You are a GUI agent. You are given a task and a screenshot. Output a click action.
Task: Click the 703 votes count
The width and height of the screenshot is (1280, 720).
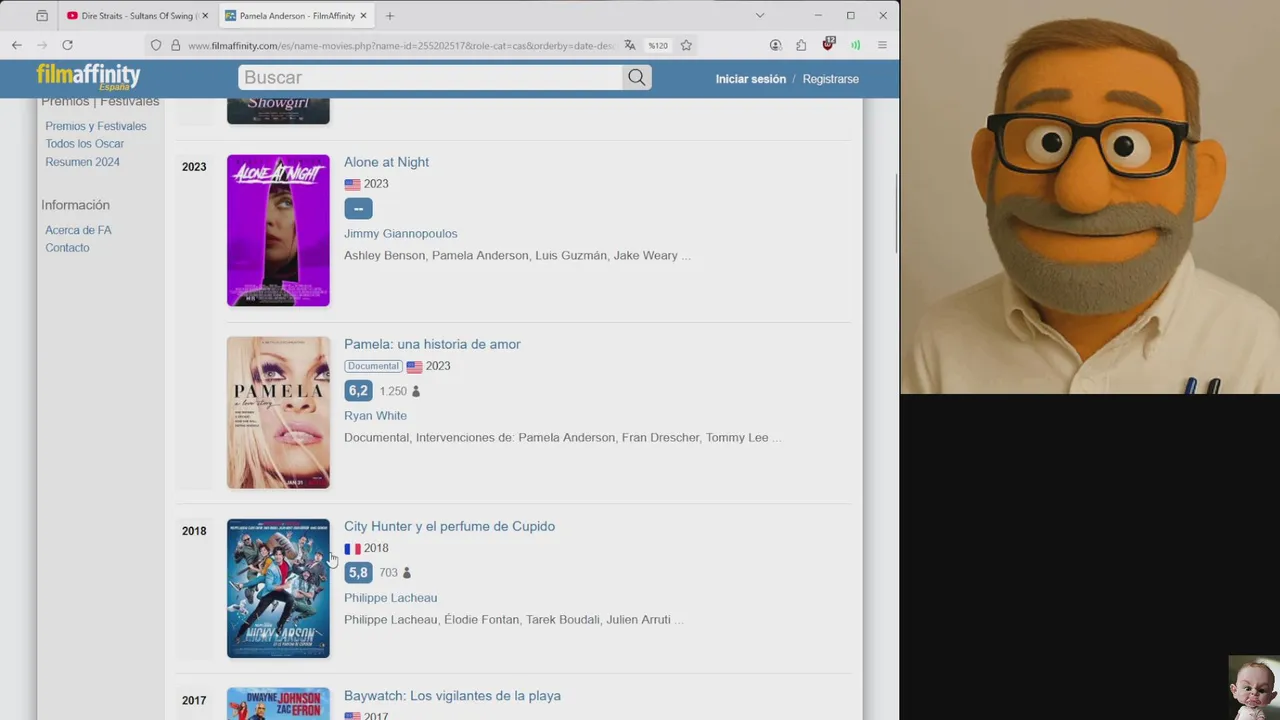point(388,574)
